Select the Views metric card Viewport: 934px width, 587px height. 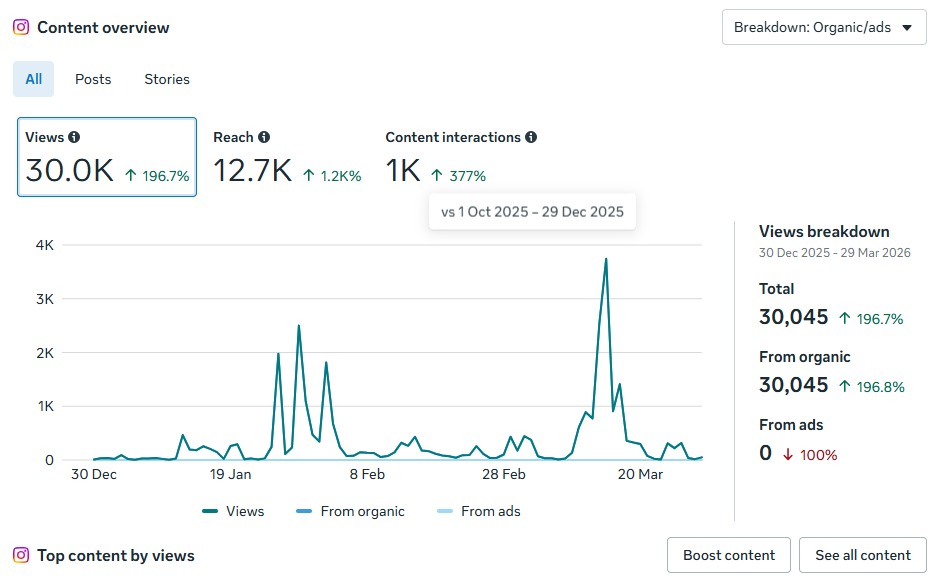(107, 158)
